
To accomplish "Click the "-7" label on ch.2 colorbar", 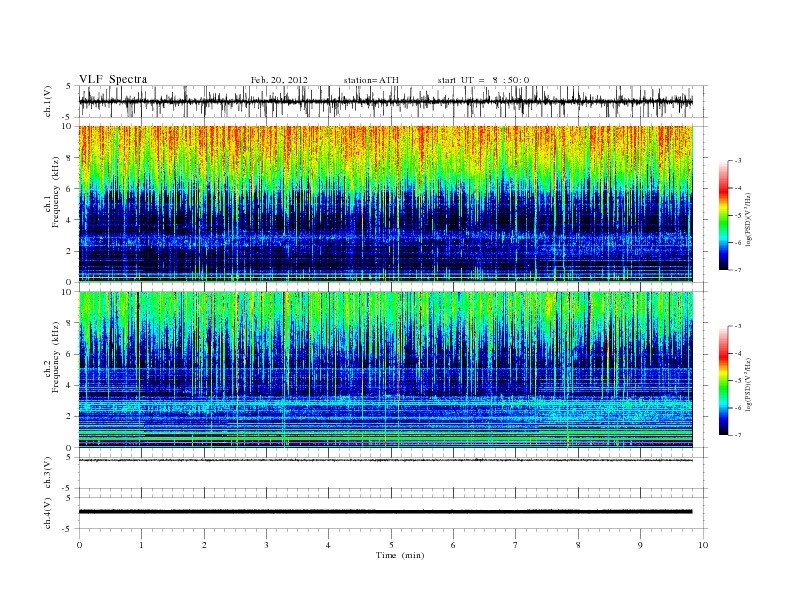I will point(738,435).
